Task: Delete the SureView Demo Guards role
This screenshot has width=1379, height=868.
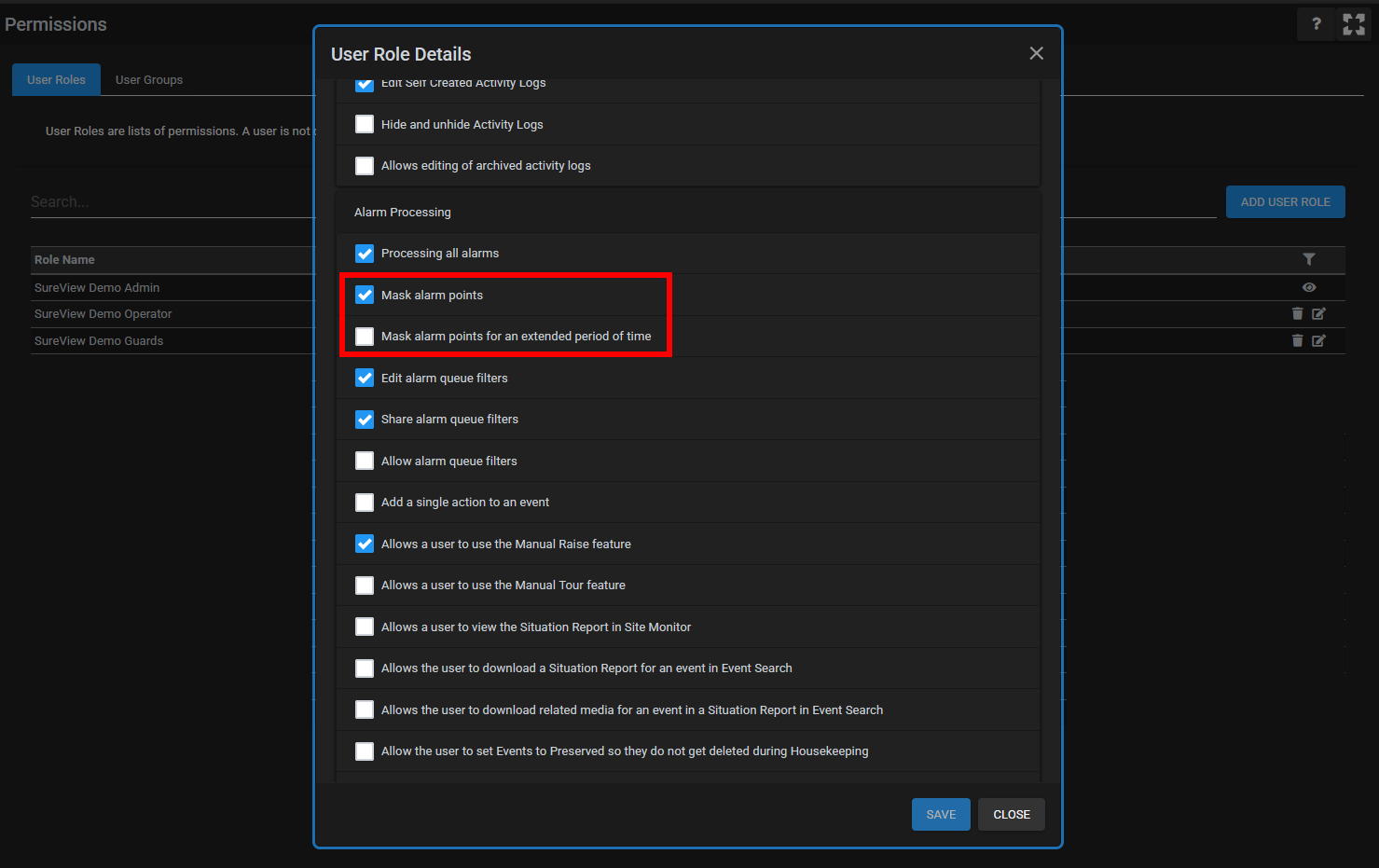Action: click(x=1297, y=341)
